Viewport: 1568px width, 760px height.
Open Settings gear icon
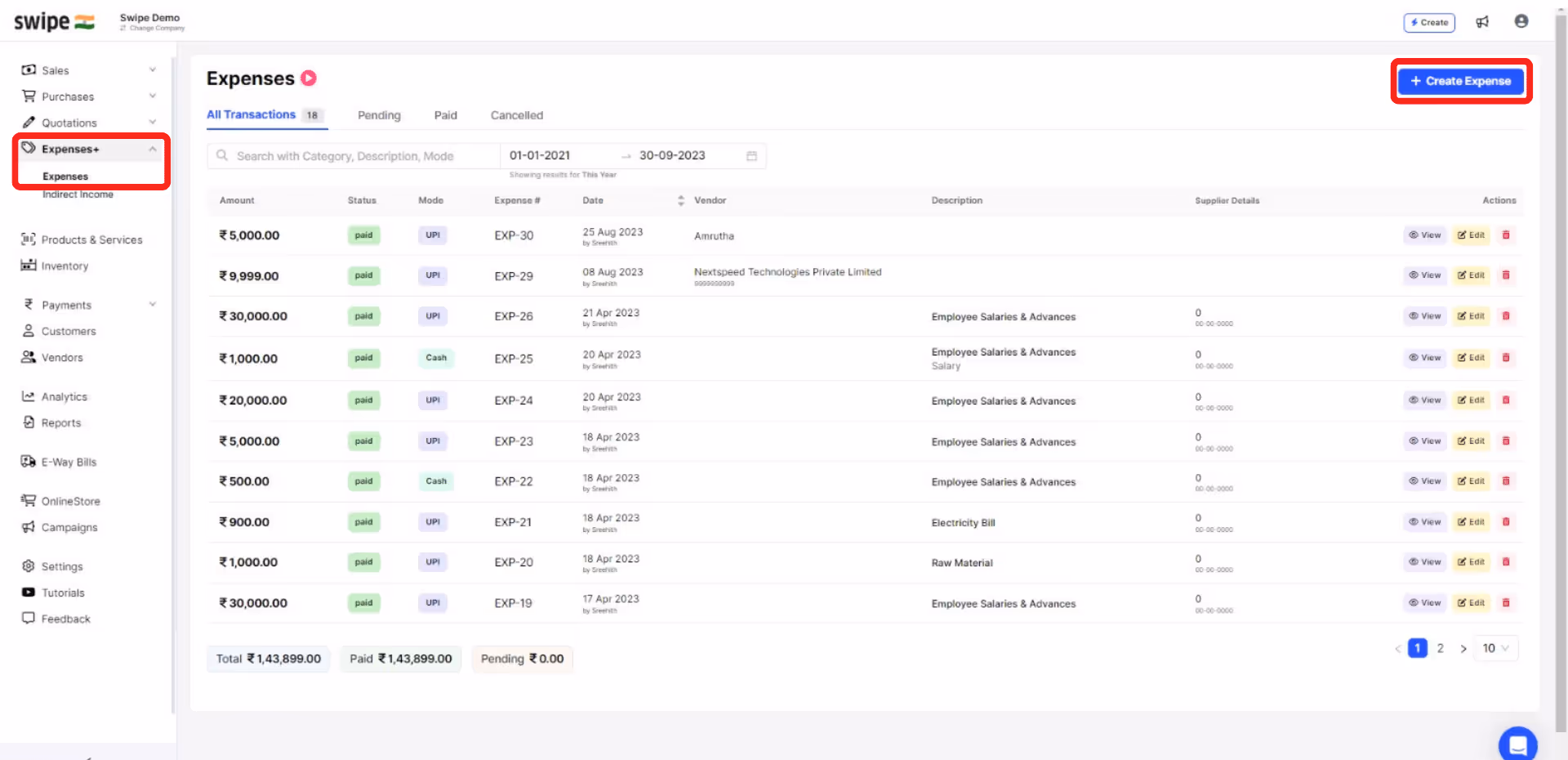pos(29,566)
